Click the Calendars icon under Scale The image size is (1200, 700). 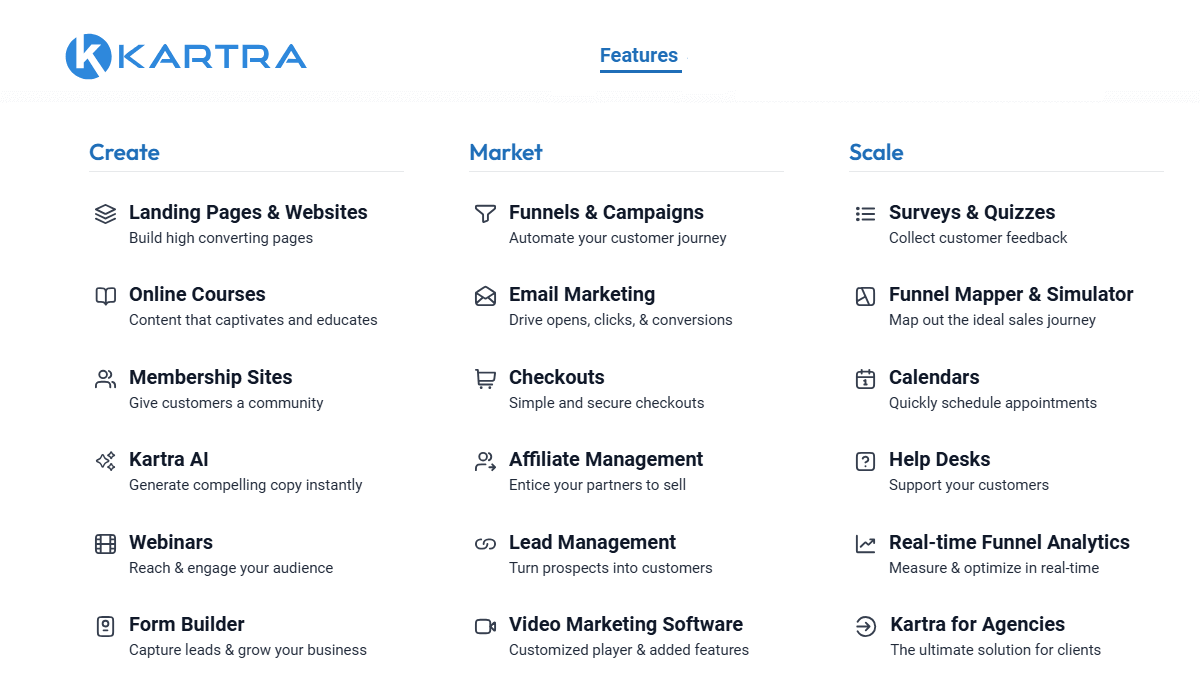[865, 378]
